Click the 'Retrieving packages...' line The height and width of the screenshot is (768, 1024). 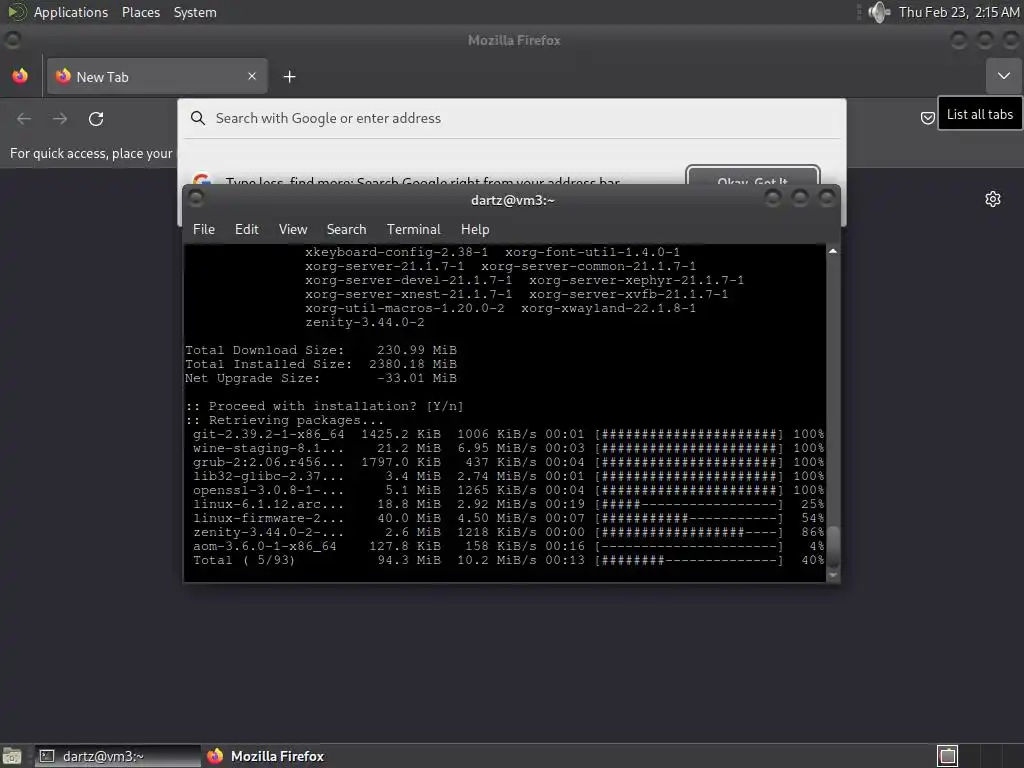click(x=285, y=421)
